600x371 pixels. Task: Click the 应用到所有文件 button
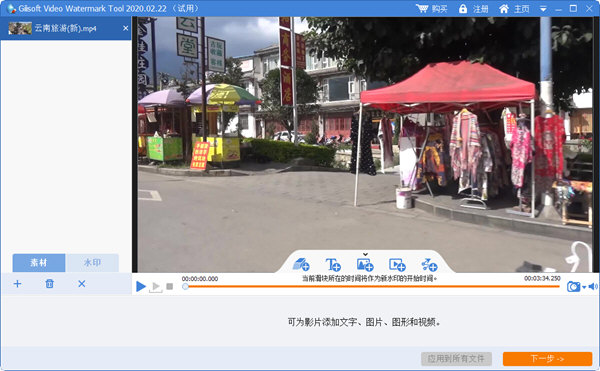click(456, 359)
